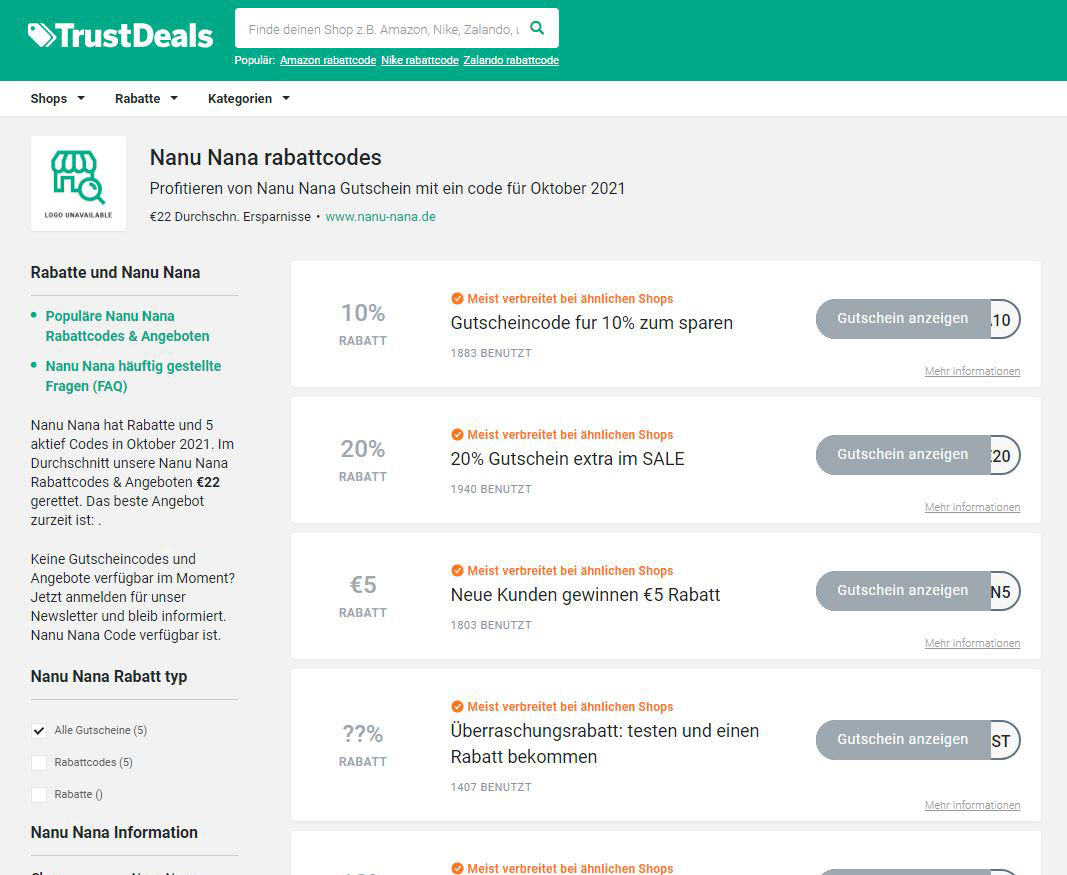
Task: Enable the Rabattcodes filter checkbox
Action: point(39,763)
